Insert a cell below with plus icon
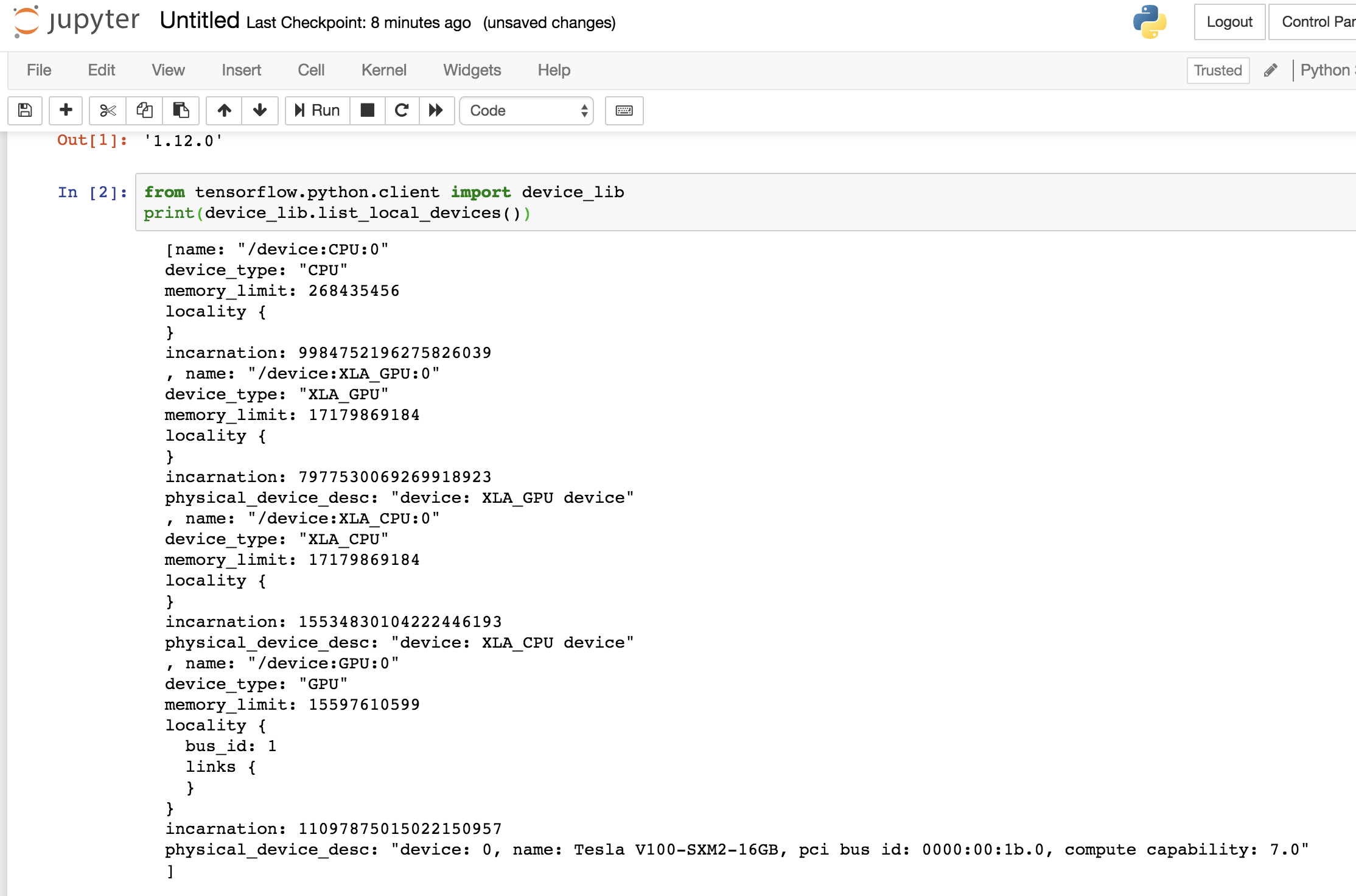 66,110
